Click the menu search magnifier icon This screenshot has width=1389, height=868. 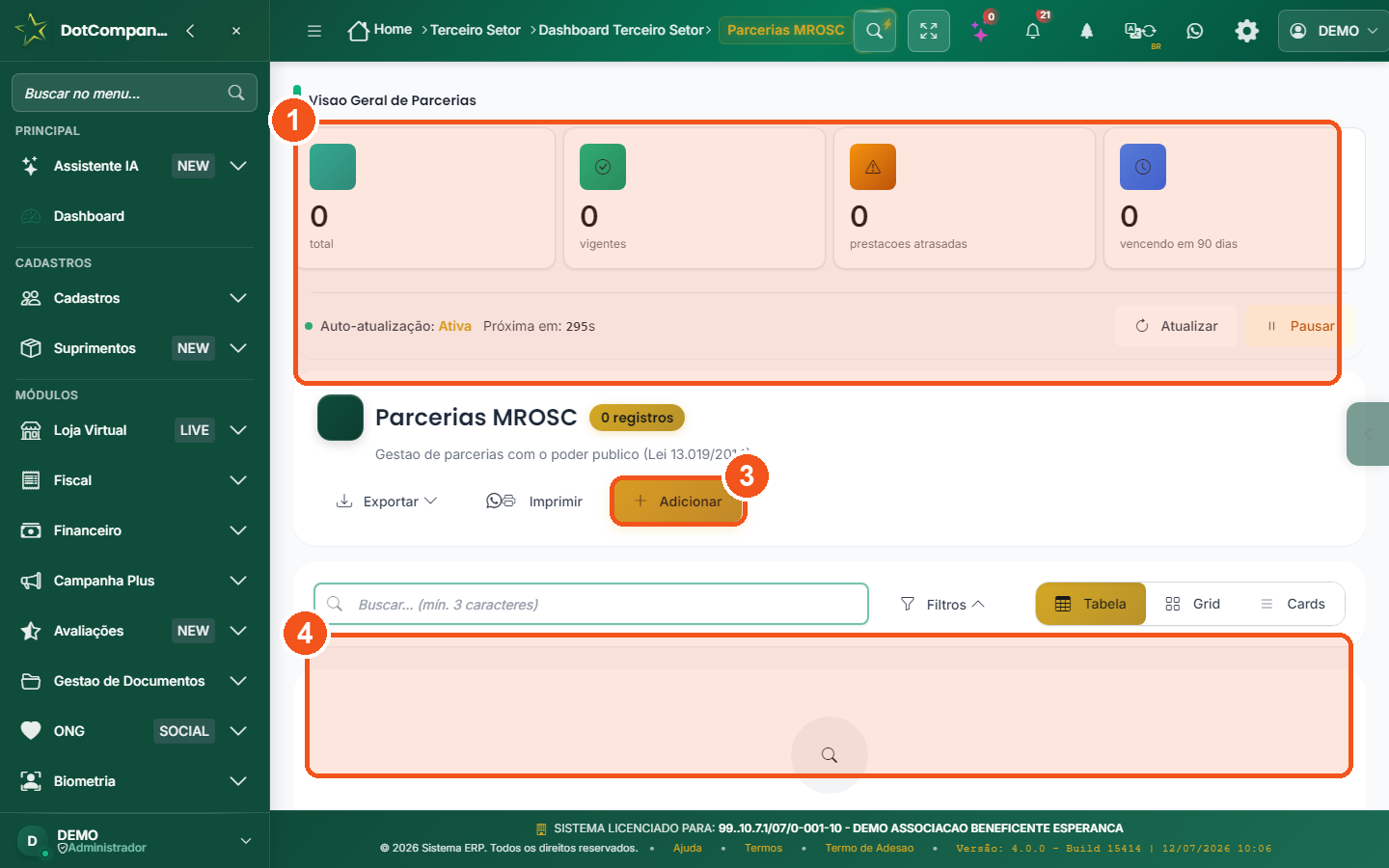[x=236, y=93]
